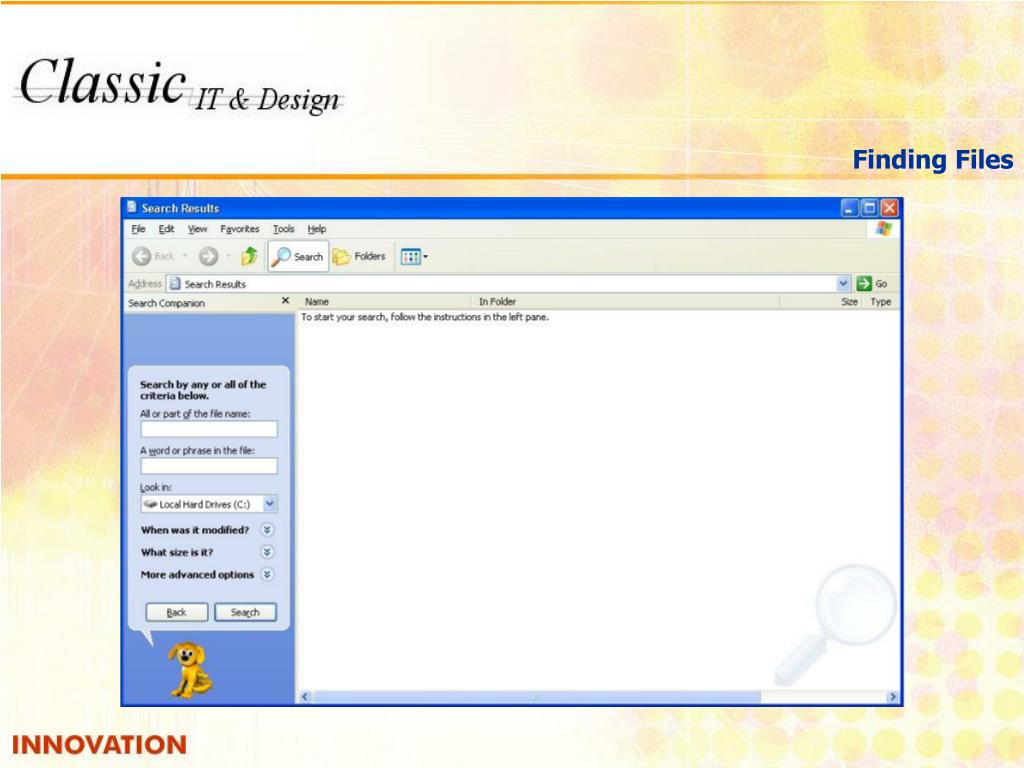This screenshot has height=768, width=1024.
Task: Minimize the Search Results window
Action: pyautogui.click(x=849, y=208)
